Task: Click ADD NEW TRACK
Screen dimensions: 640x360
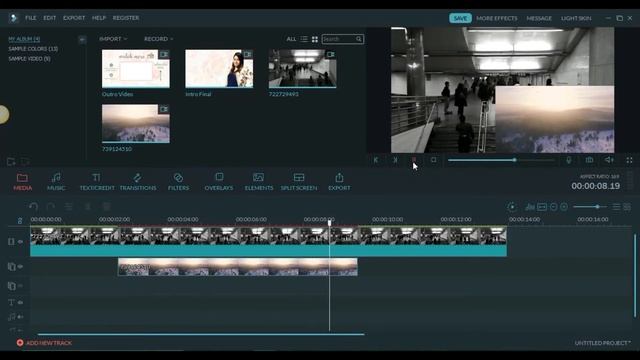Action: pyautogui.click(x=44, y=343)
